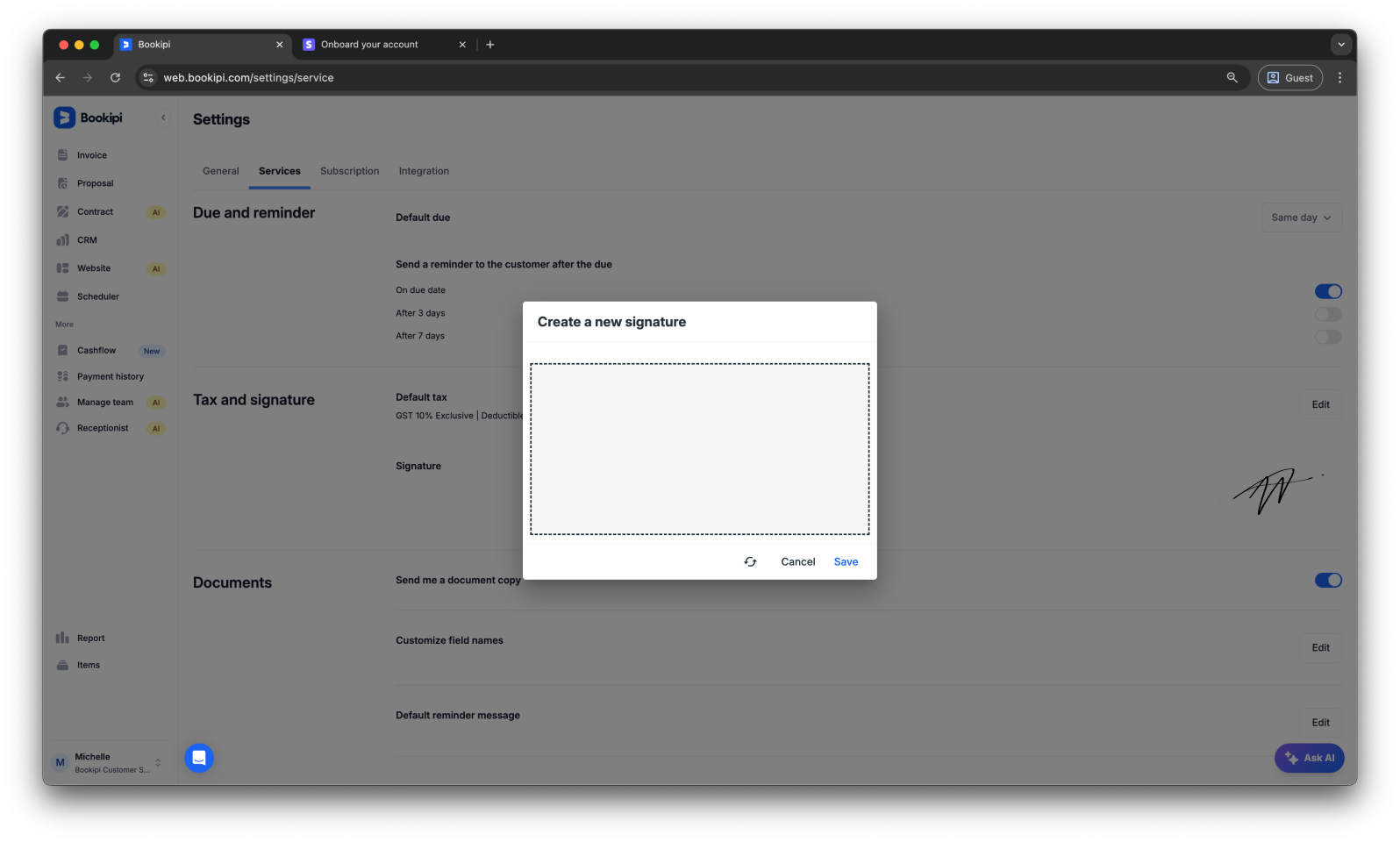
Task: Open the Ask AI assistant
Action: tap(1309, 758)
